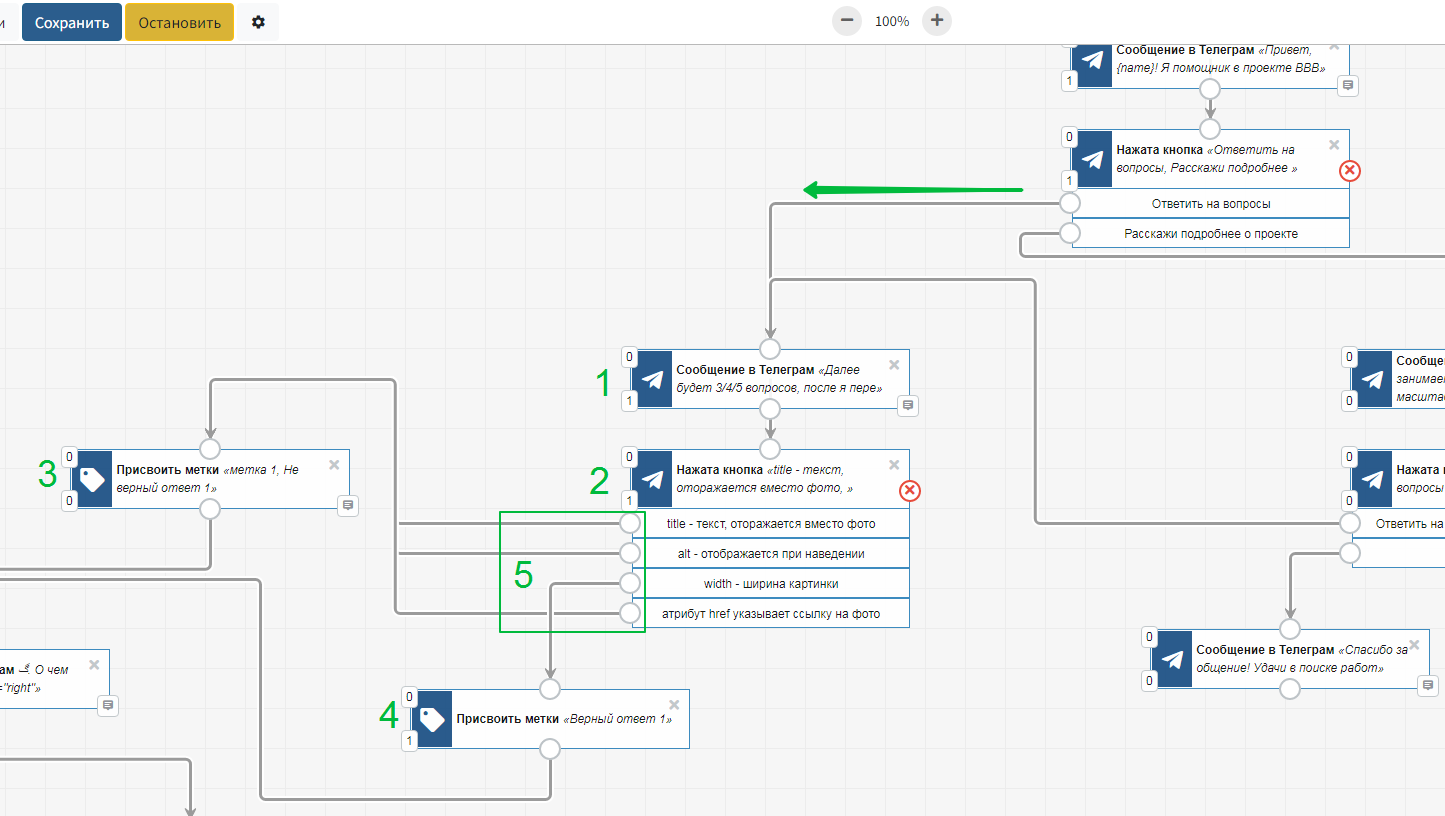The height and width of the screenshot is (816, 1445).
Task: Select 'Расскажи подробнее о проекте' button row
Action: point(1210,234)
